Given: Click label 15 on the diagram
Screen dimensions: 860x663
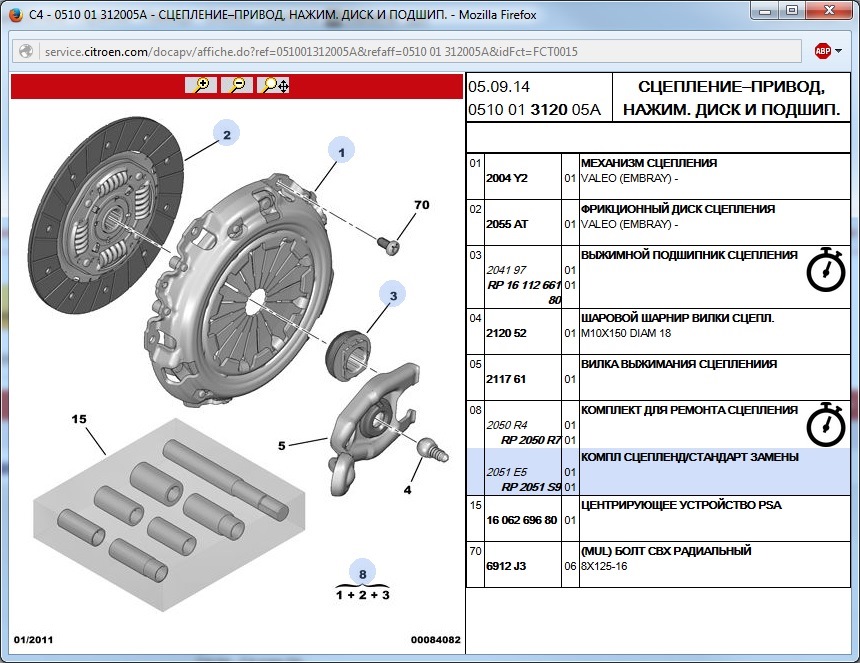Looking at the screenshot, I should (x=79, y=419).
